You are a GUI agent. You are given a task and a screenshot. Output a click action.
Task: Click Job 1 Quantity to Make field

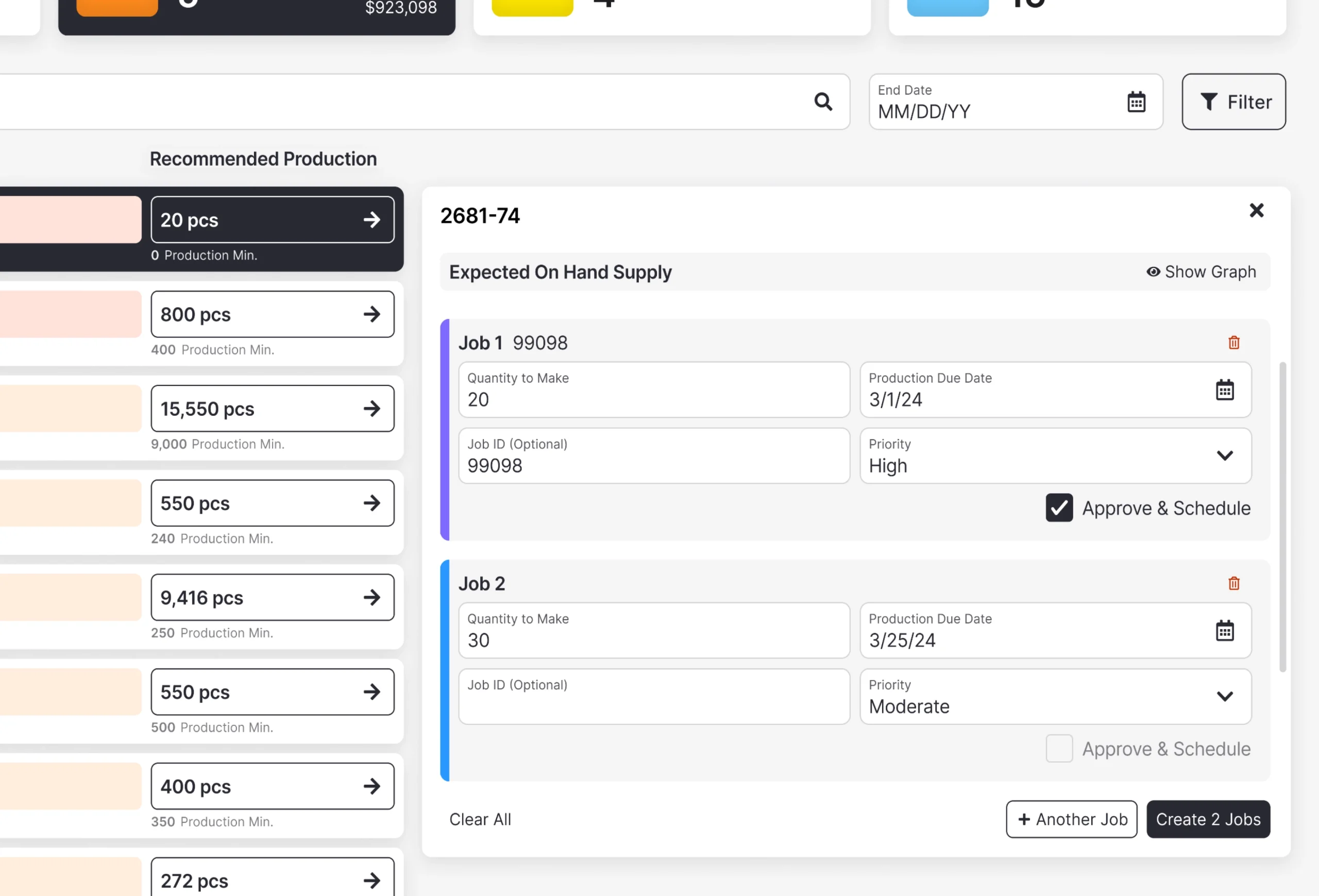point(654,390)
